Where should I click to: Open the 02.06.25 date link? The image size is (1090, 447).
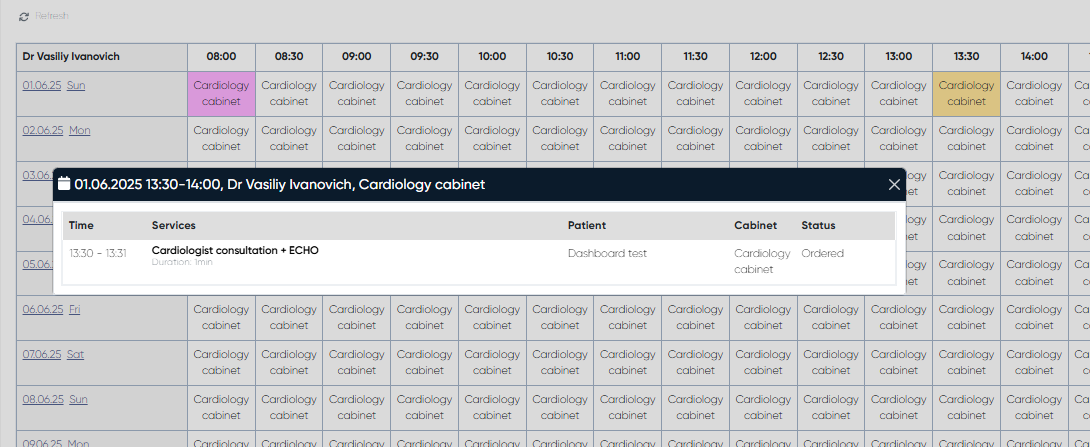pos(43,131)
